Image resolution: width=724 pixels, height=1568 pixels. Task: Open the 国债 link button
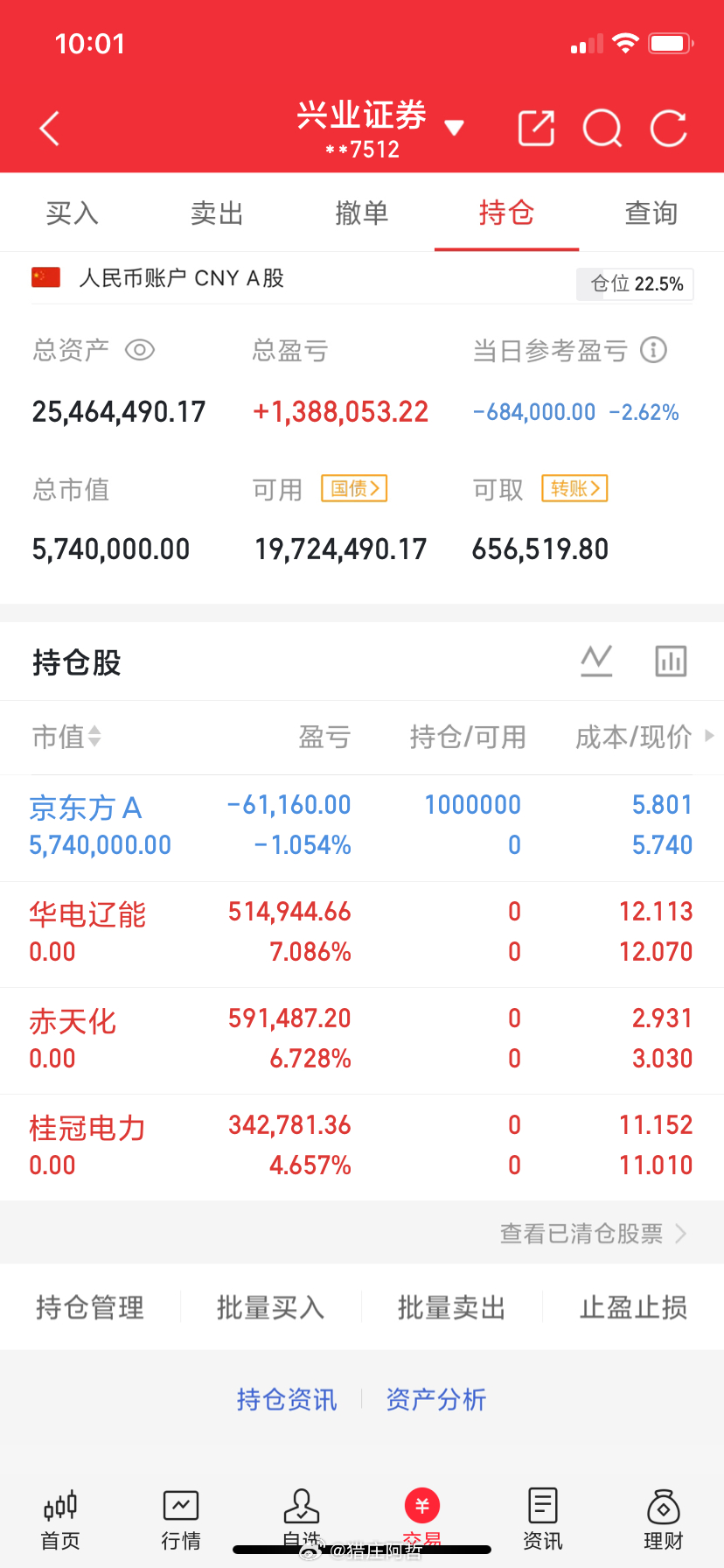coord(354,488)
